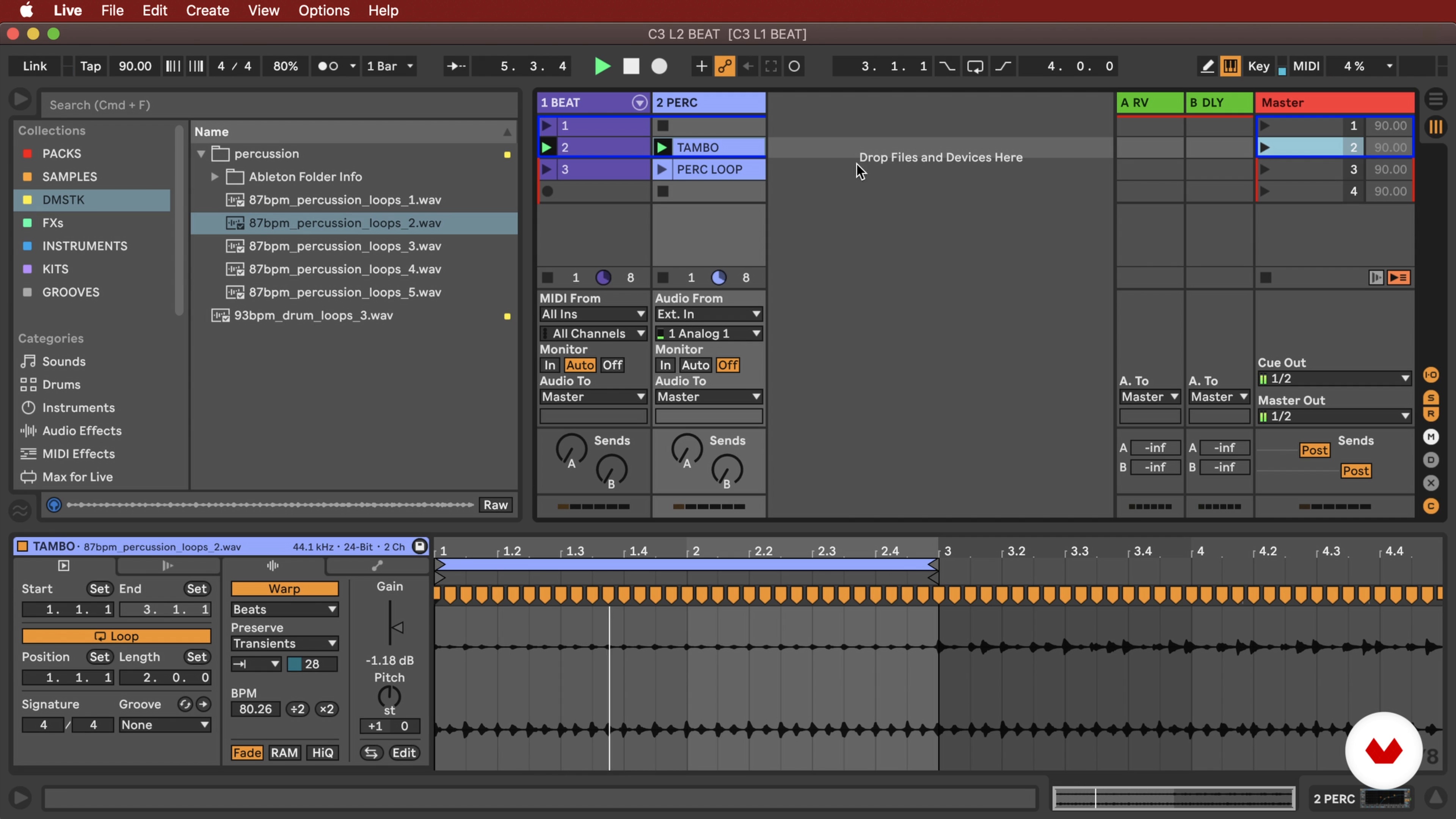Image resolution: width=1456 pixels, height=819 pixels.
Task: Launch scene 3 from the Master track
Action: (1265, 169)
